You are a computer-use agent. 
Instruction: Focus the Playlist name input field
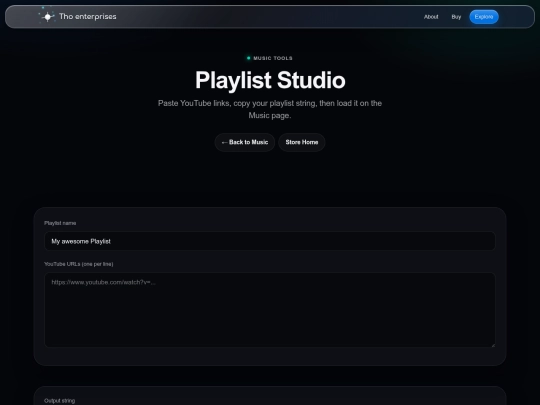coord(270,241)
